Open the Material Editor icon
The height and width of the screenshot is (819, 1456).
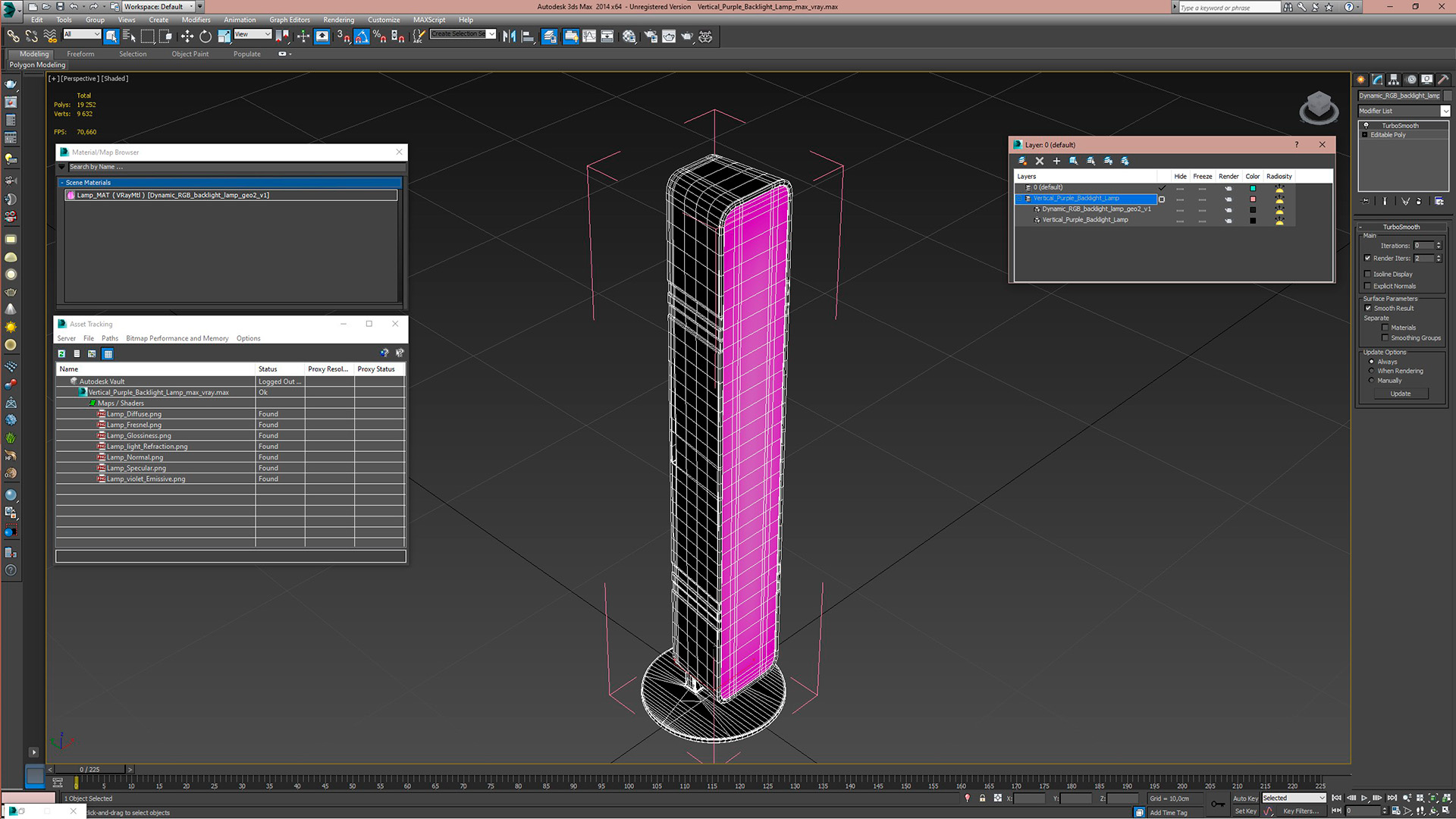(629, 36)
